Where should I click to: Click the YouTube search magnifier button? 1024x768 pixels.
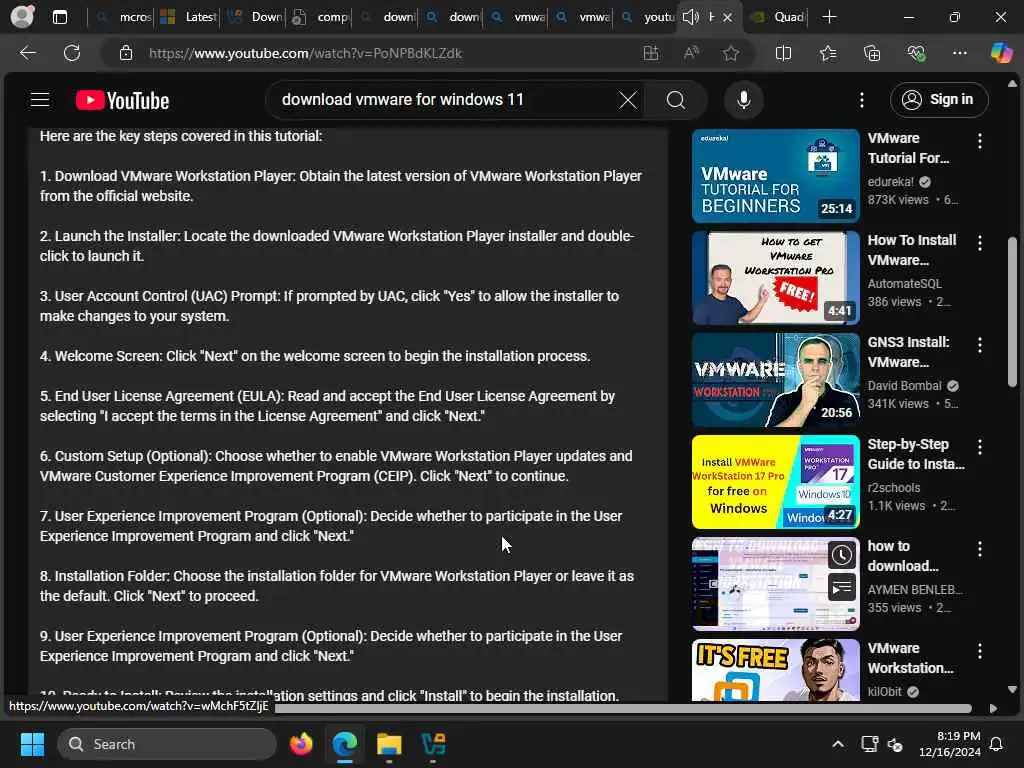point(676,100)
